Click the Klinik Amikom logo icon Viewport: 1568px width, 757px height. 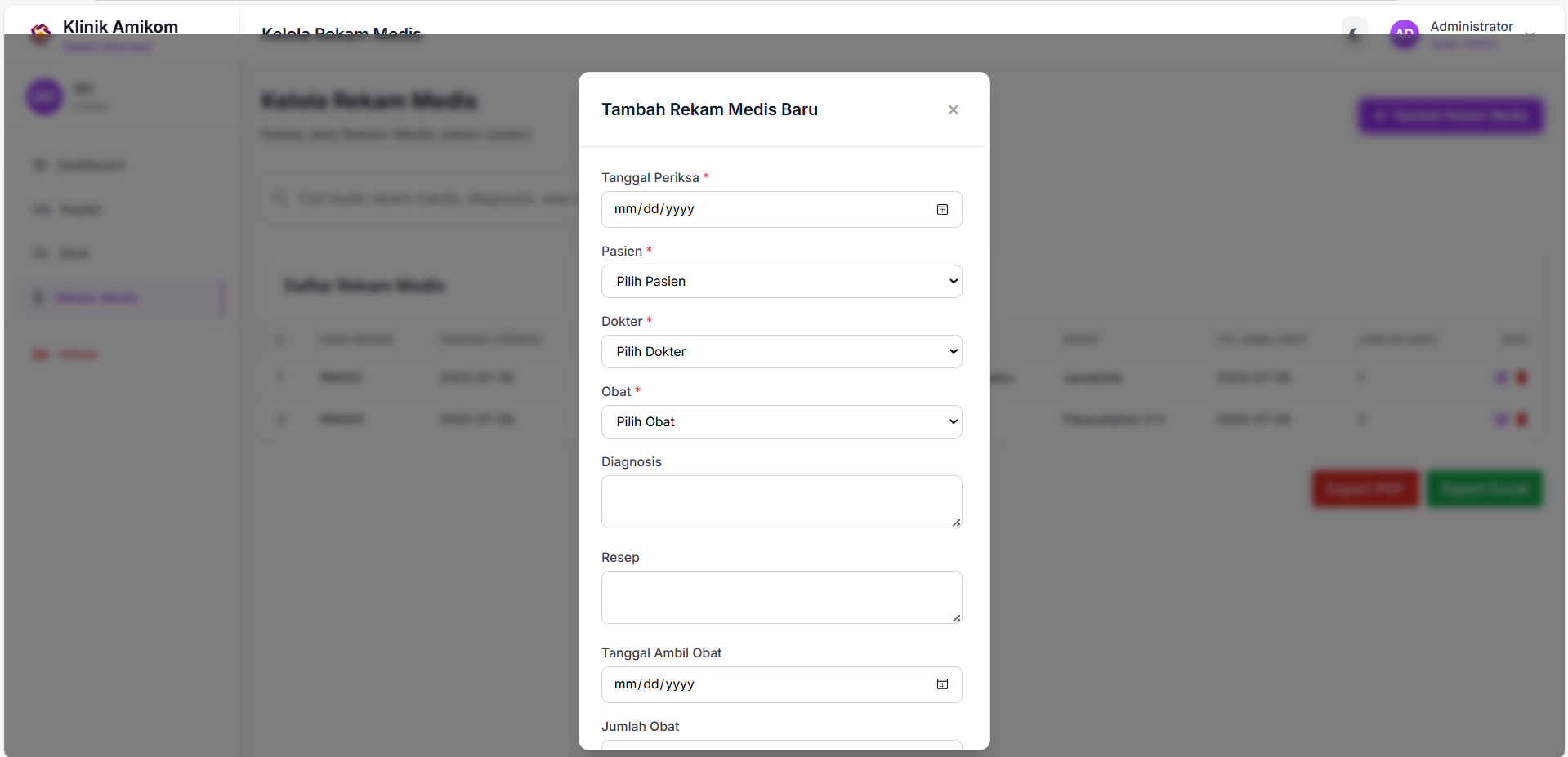41,33
